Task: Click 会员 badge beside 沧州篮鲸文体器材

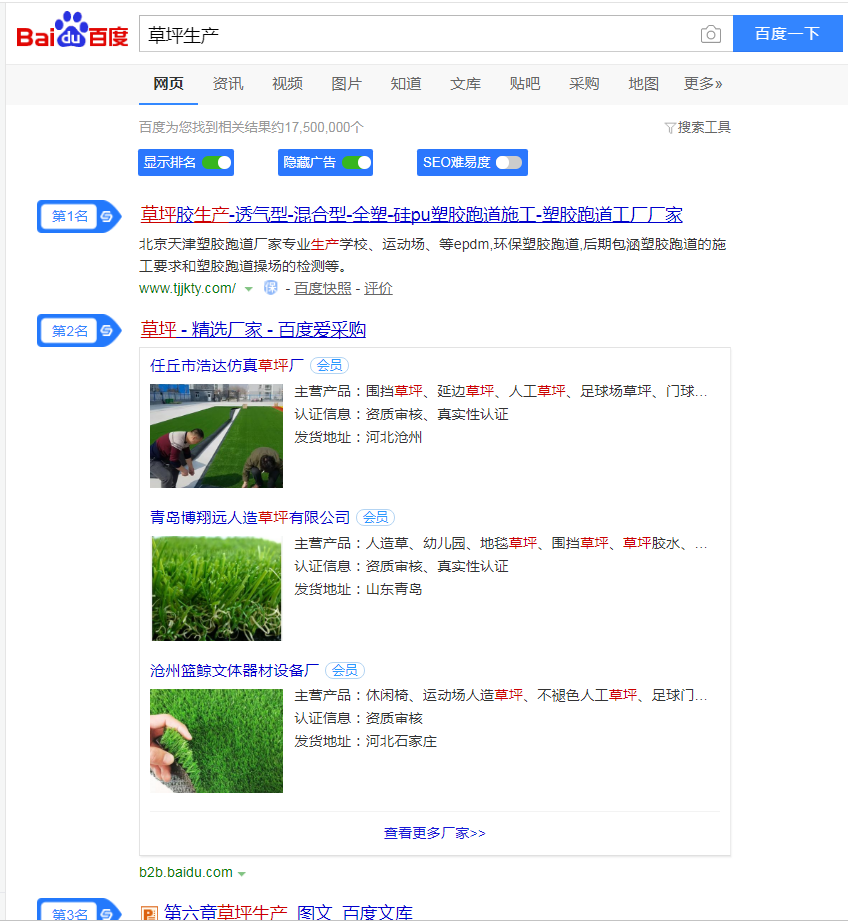Action: [345, 670]
